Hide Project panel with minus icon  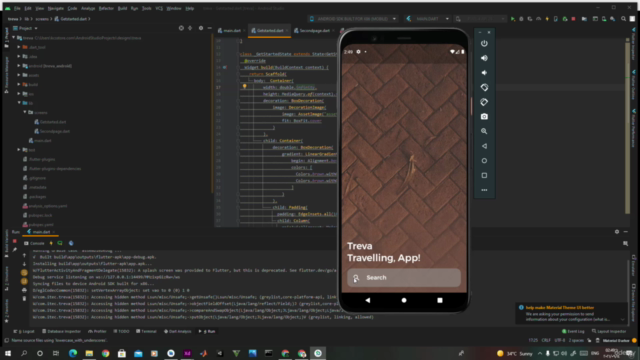[210, 28]
